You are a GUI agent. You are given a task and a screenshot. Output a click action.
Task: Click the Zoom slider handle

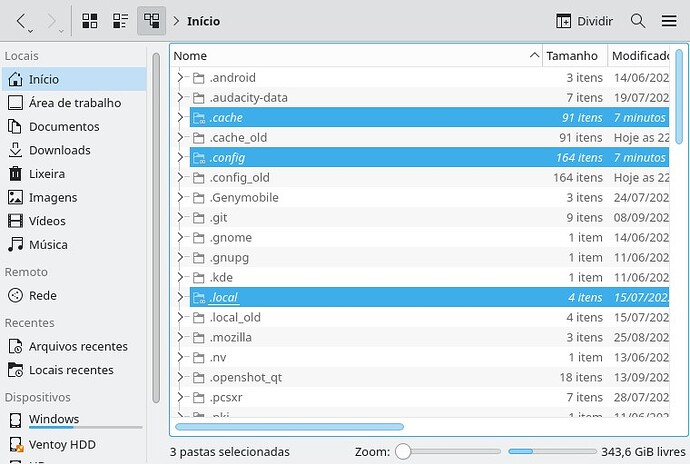tap(403, 452)
